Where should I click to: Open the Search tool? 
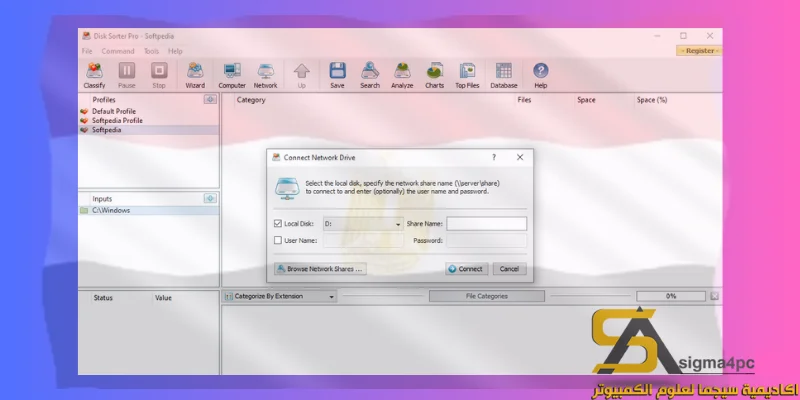[370, 75]
